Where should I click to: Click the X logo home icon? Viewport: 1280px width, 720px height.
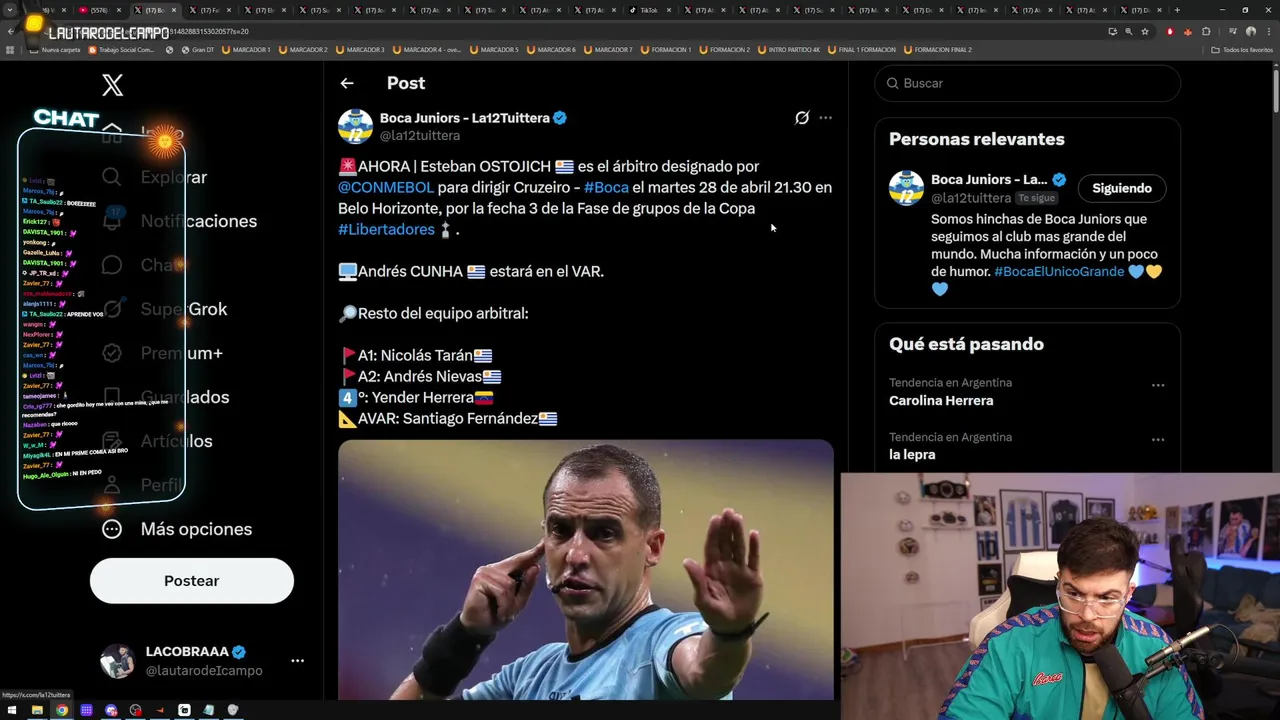tap(113, 85)
